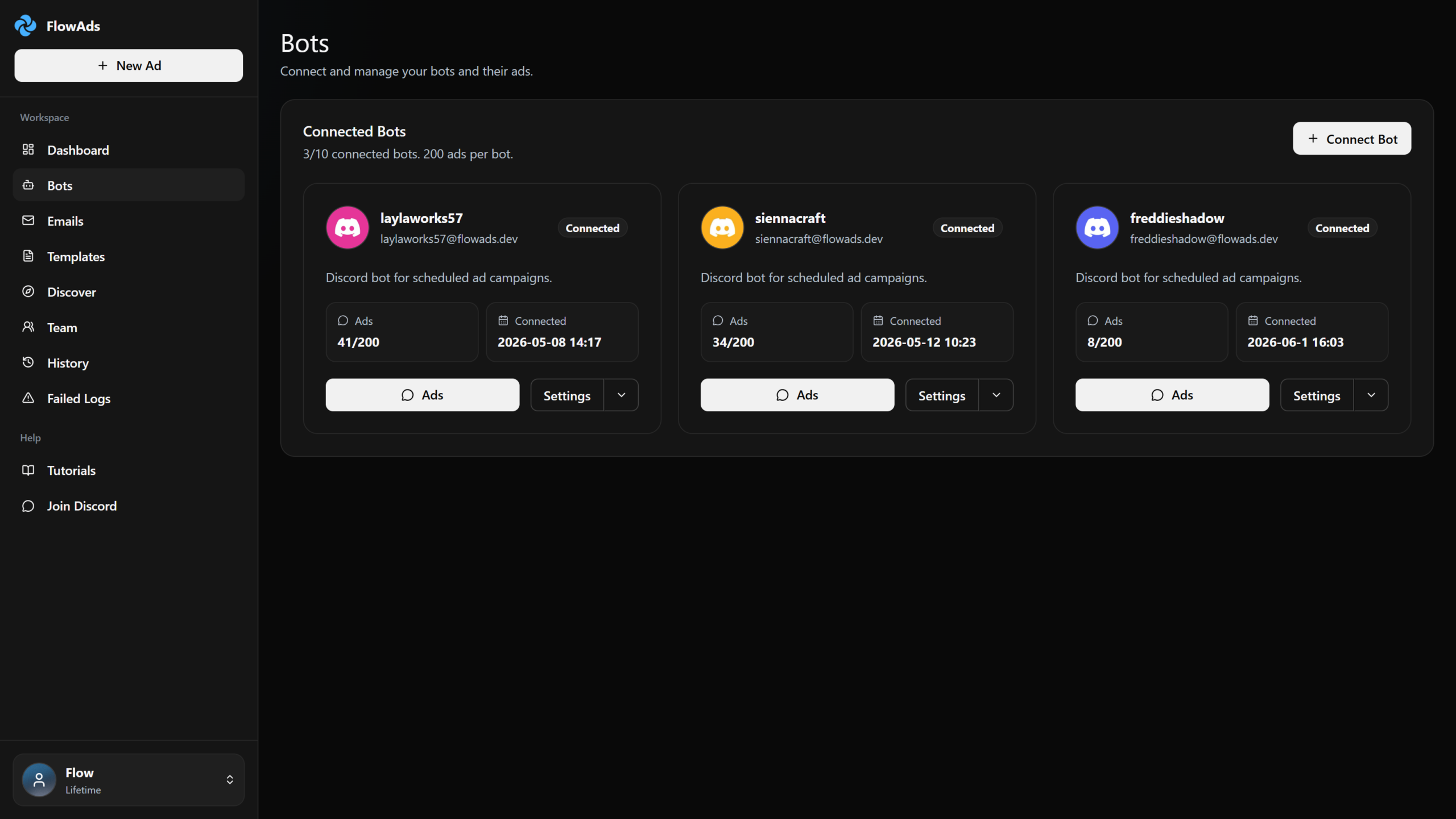Click the 34/200 ads count

(733, 342)
